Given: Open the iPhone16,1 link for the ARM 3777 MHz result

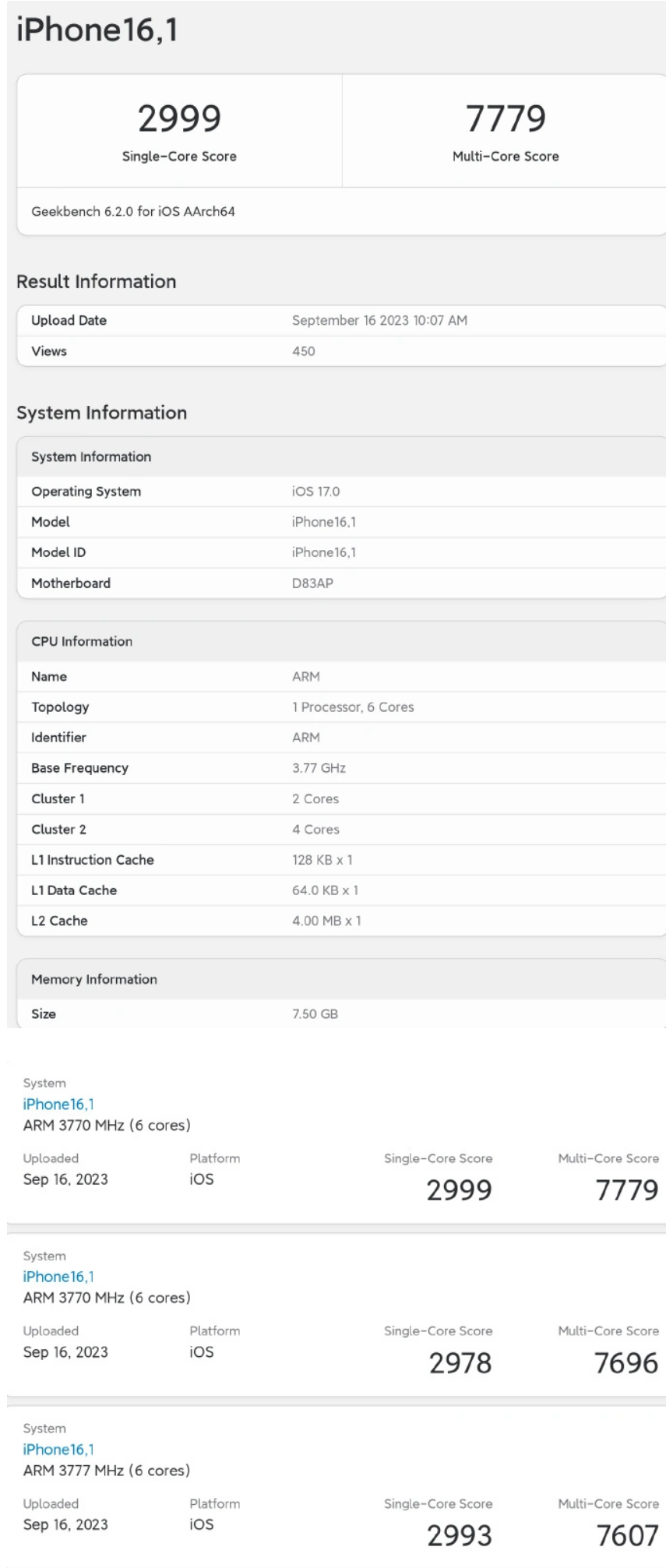Looking at the screenshot, I should pyautogui.click(x=58, y=1450).
